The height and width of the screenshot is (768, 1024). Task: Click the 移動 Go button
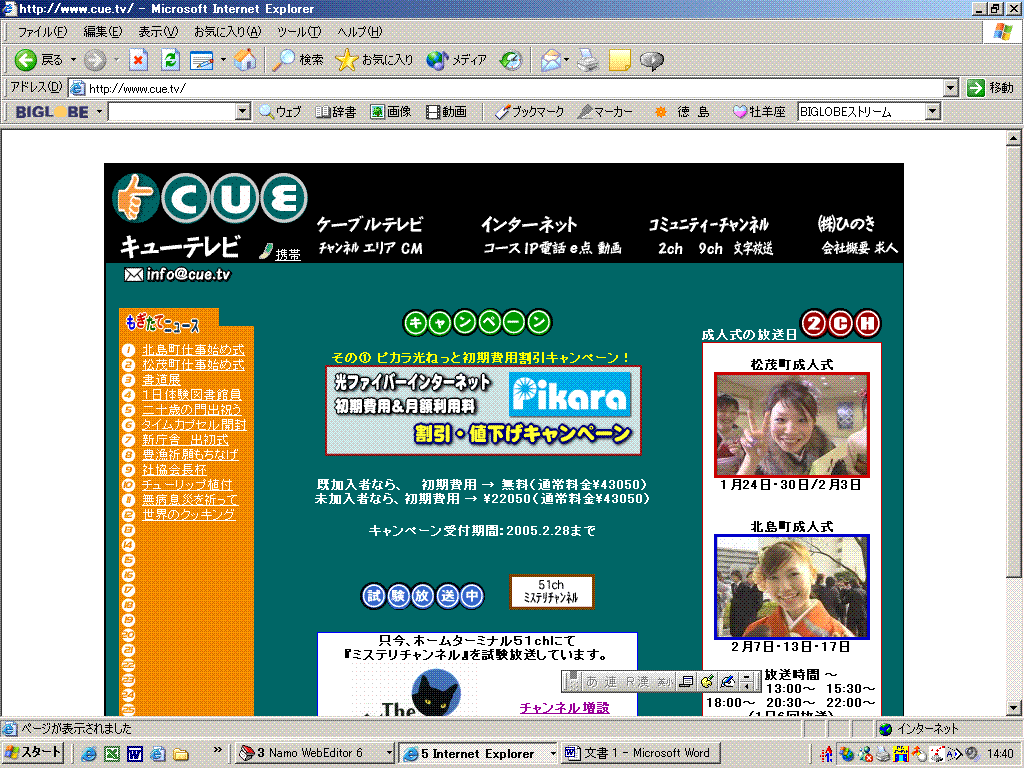click(990, 88)
